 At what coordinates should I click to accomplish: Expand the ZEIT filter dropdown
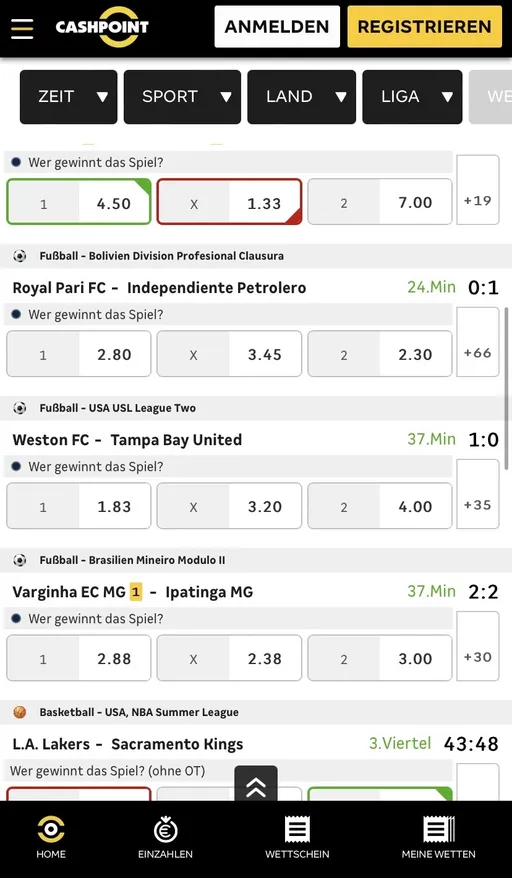(x=68, y=97)
